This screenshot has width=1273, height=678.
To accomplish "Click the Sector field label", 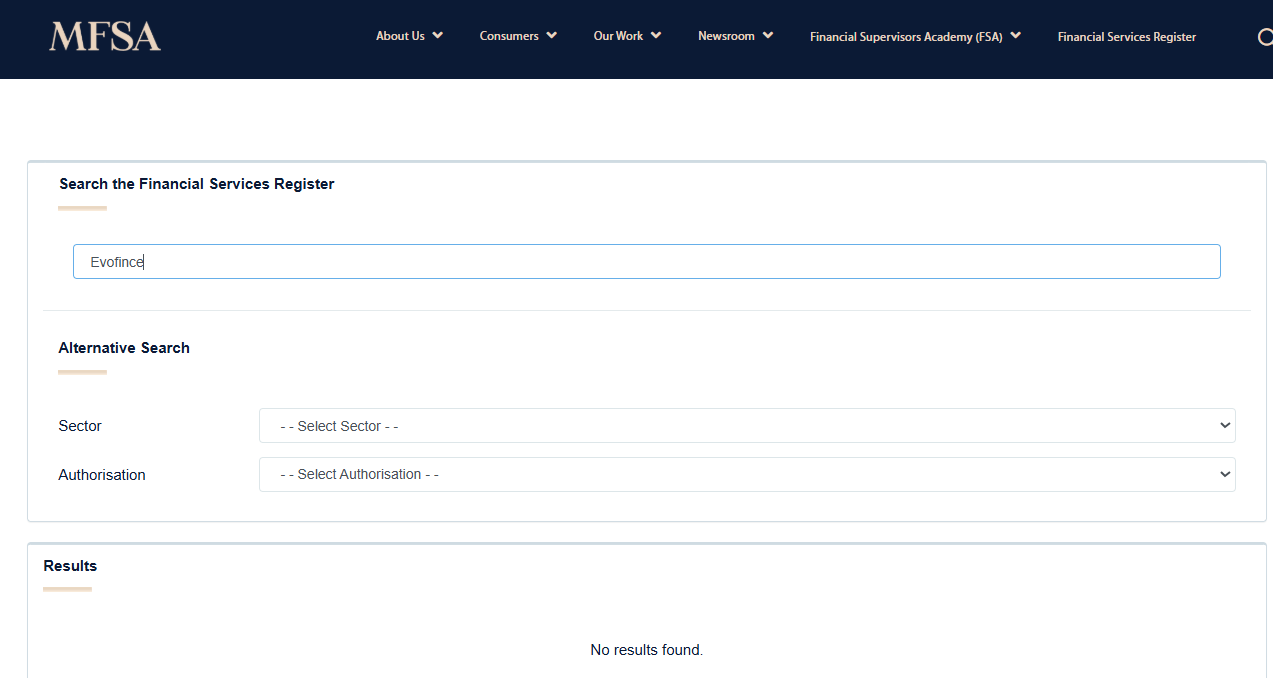I will [x=80, y=426].
